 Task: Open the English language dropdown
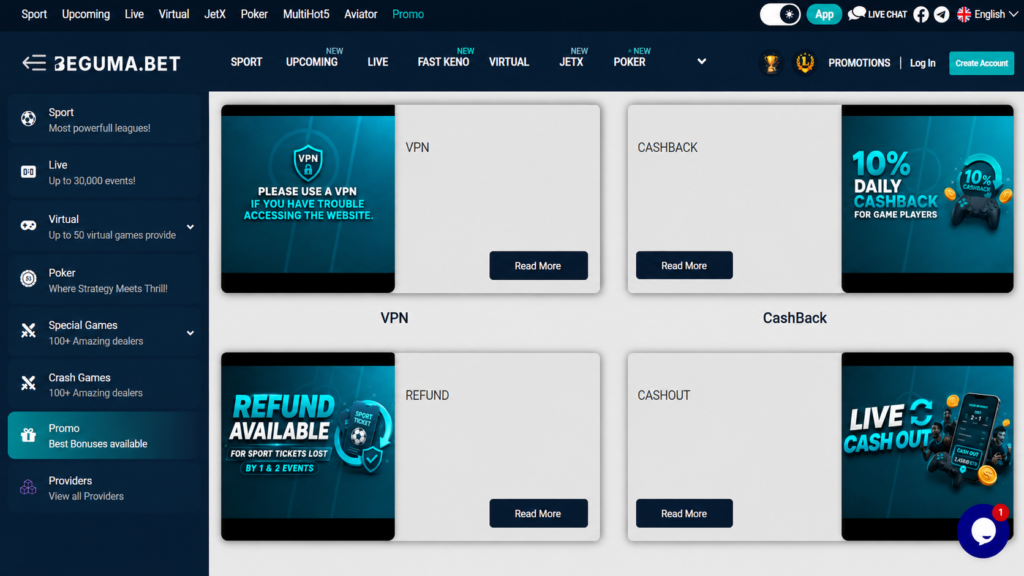coord(987,14)
